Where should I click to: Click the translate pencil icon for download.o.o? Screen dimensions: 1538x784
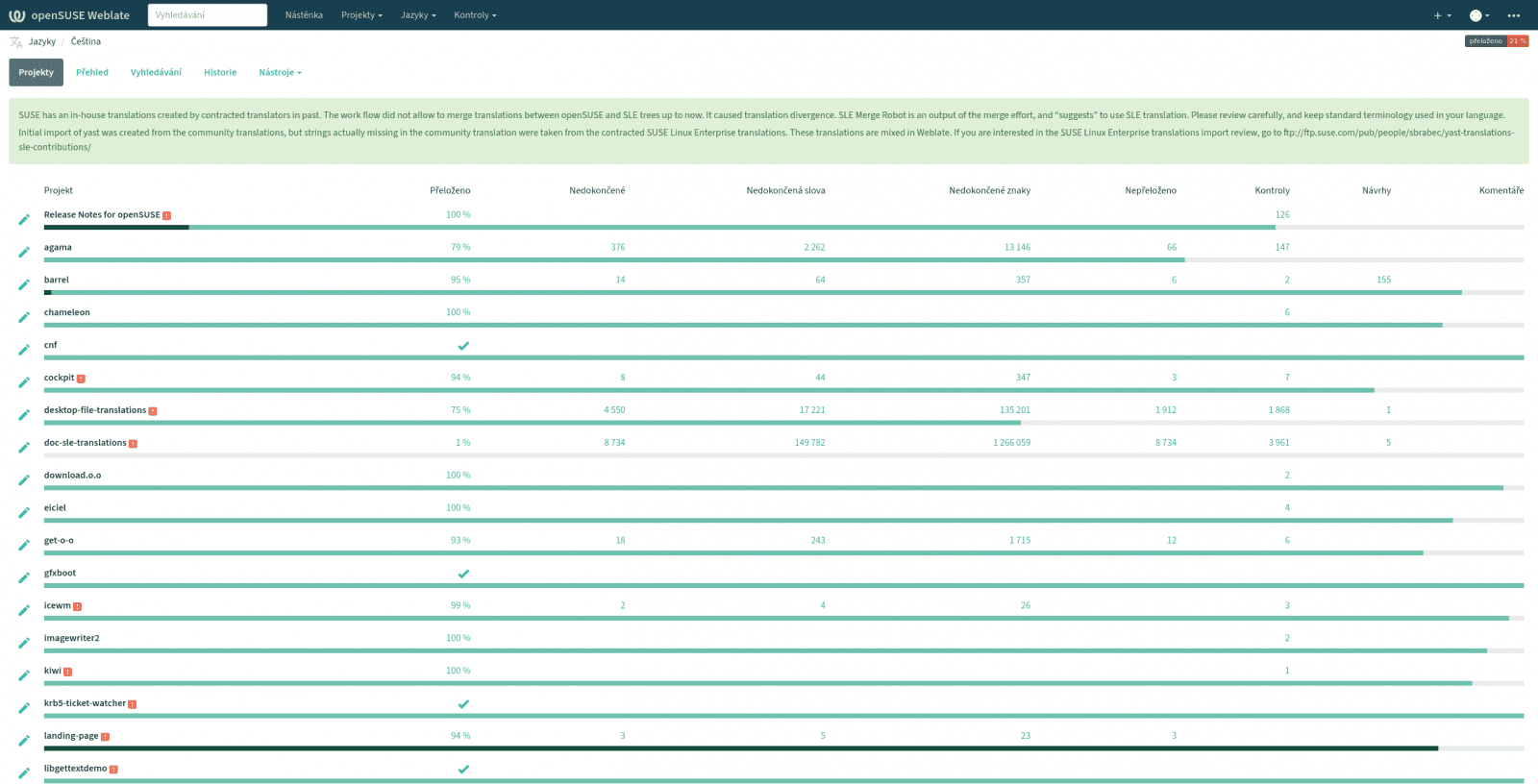24,481
